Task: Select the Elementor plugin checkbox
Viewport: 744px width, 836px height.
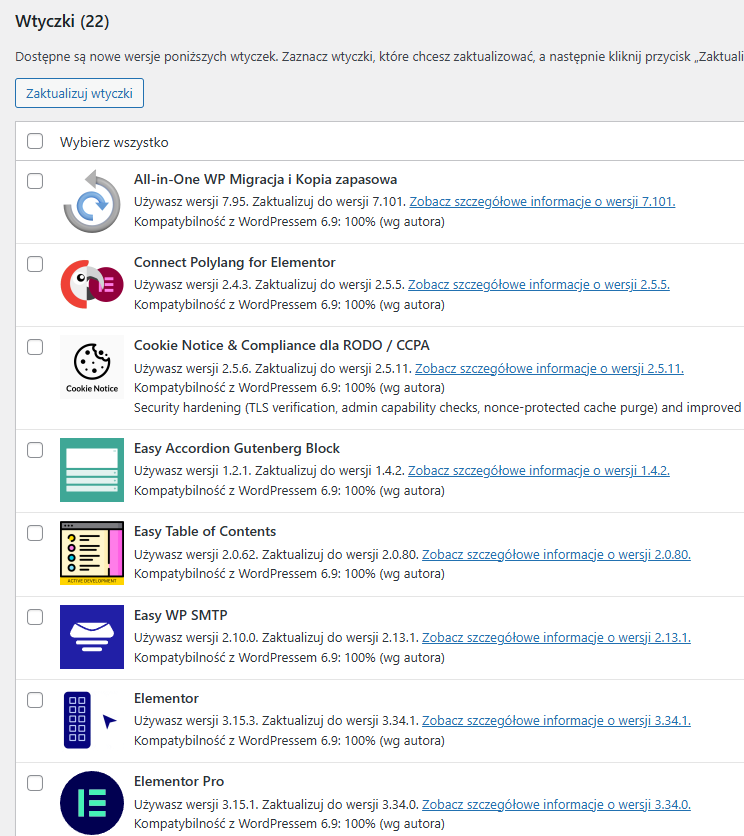Action: tap(35, 700)
